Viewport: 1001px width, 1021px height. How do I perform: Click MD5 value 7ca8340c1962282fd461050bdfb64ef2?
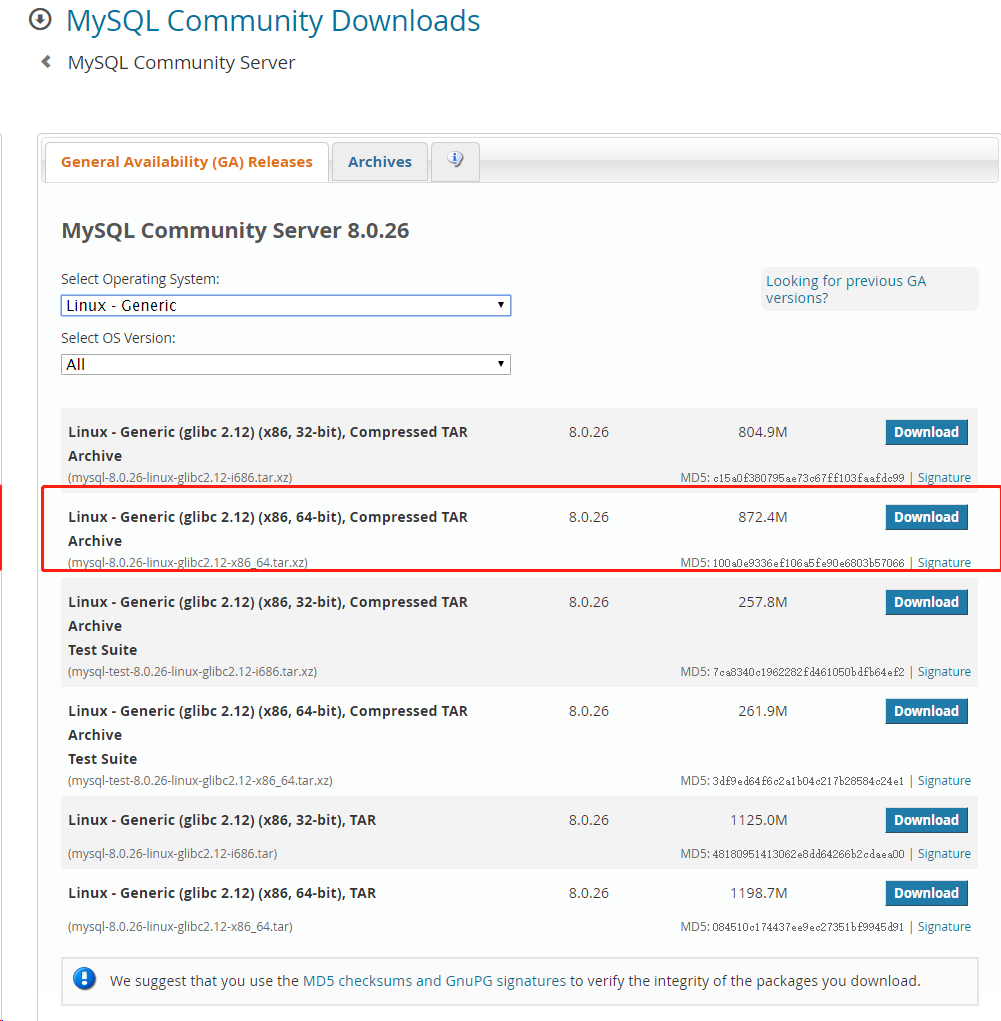[x=808, y=672]
